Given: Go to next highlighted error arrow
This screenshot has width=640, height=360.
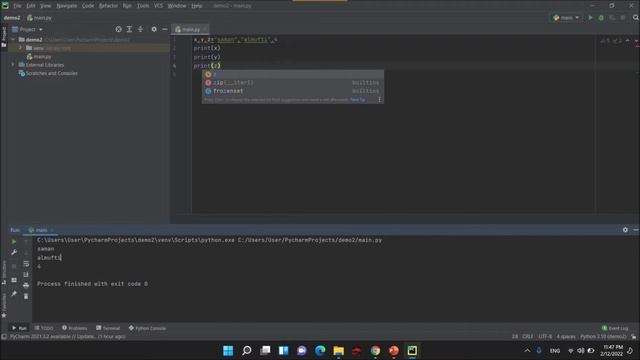Looking at the screenshot, I should (636, 40).
